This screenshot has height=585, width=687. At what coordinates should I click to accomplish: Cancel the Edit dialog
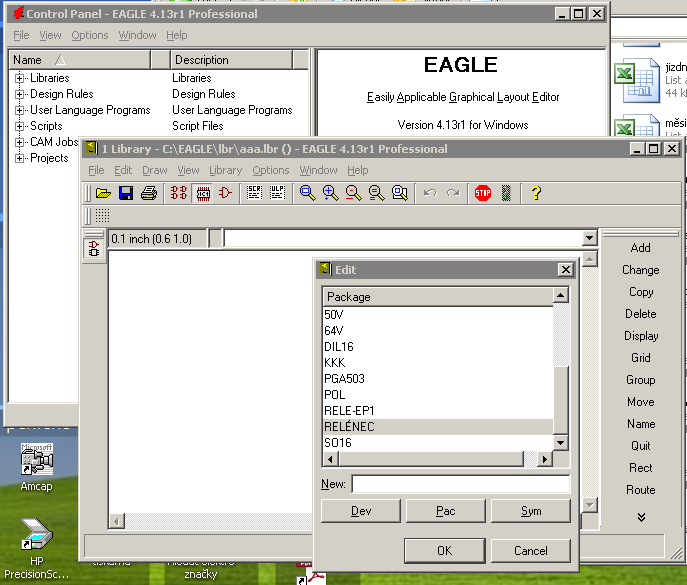click(x=531, y=550)
